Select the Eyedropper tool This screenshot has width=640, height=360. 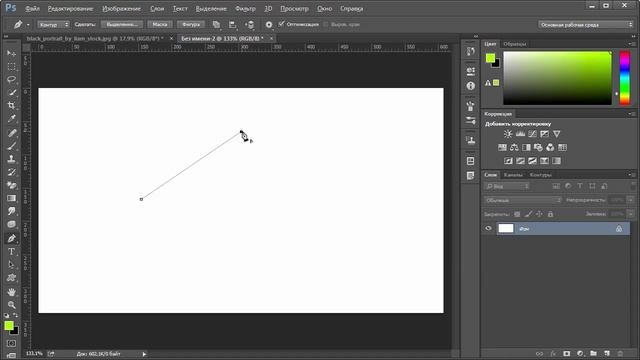pos(11,118)
